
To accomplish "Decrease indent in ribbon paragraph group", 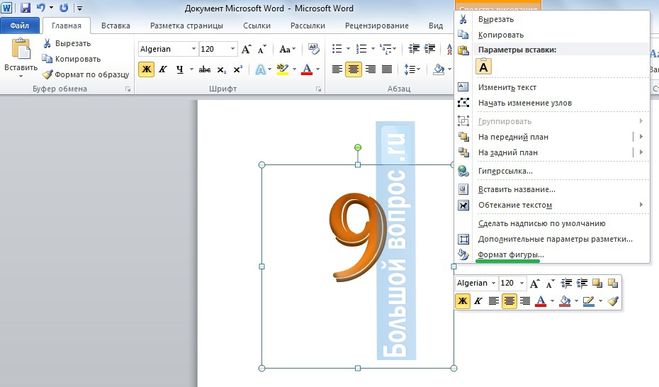I will (x=414, y=49).
